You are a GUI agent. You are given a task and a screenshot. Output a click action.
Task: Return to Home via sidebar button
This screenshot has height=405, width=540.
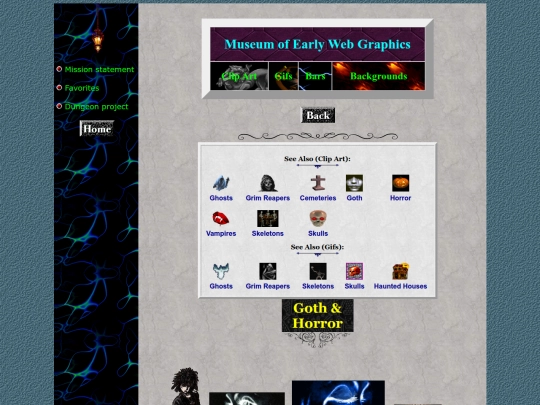pos(97,128)
